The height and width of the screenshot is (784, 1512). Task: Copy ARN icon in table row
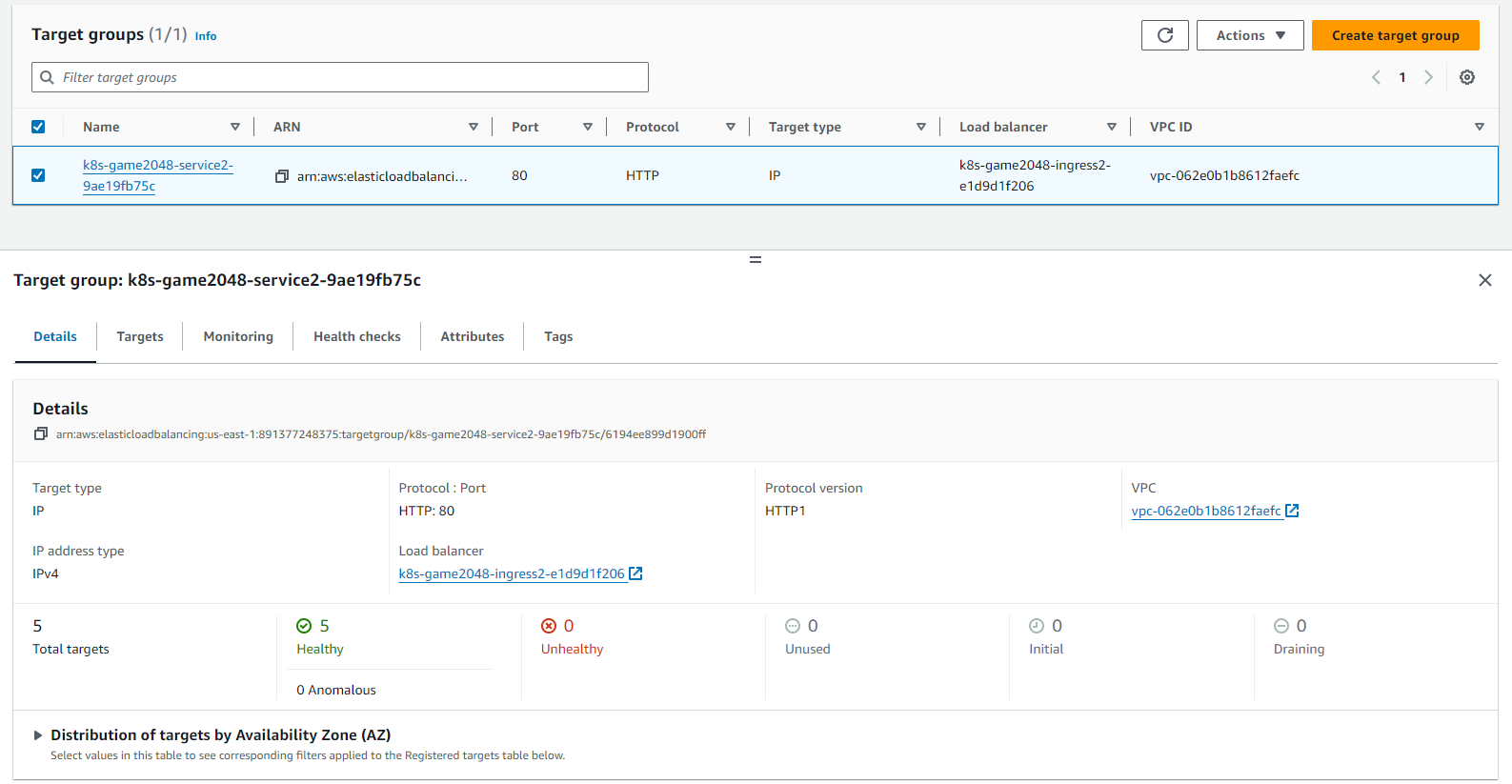tap(282, 176)
